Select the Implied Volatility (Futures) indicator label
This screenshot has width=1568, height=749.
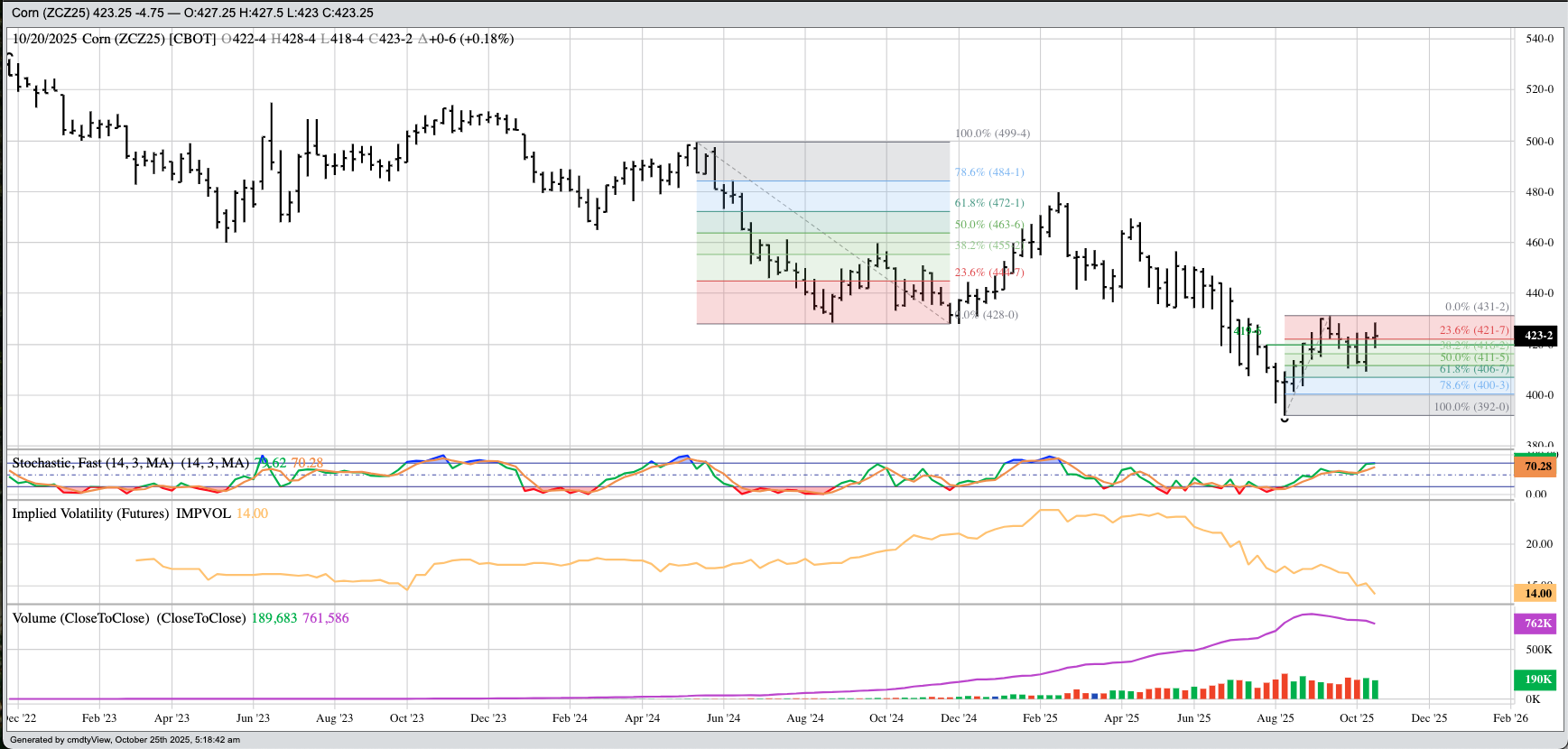pyautogui.click(x=90, y=513)
